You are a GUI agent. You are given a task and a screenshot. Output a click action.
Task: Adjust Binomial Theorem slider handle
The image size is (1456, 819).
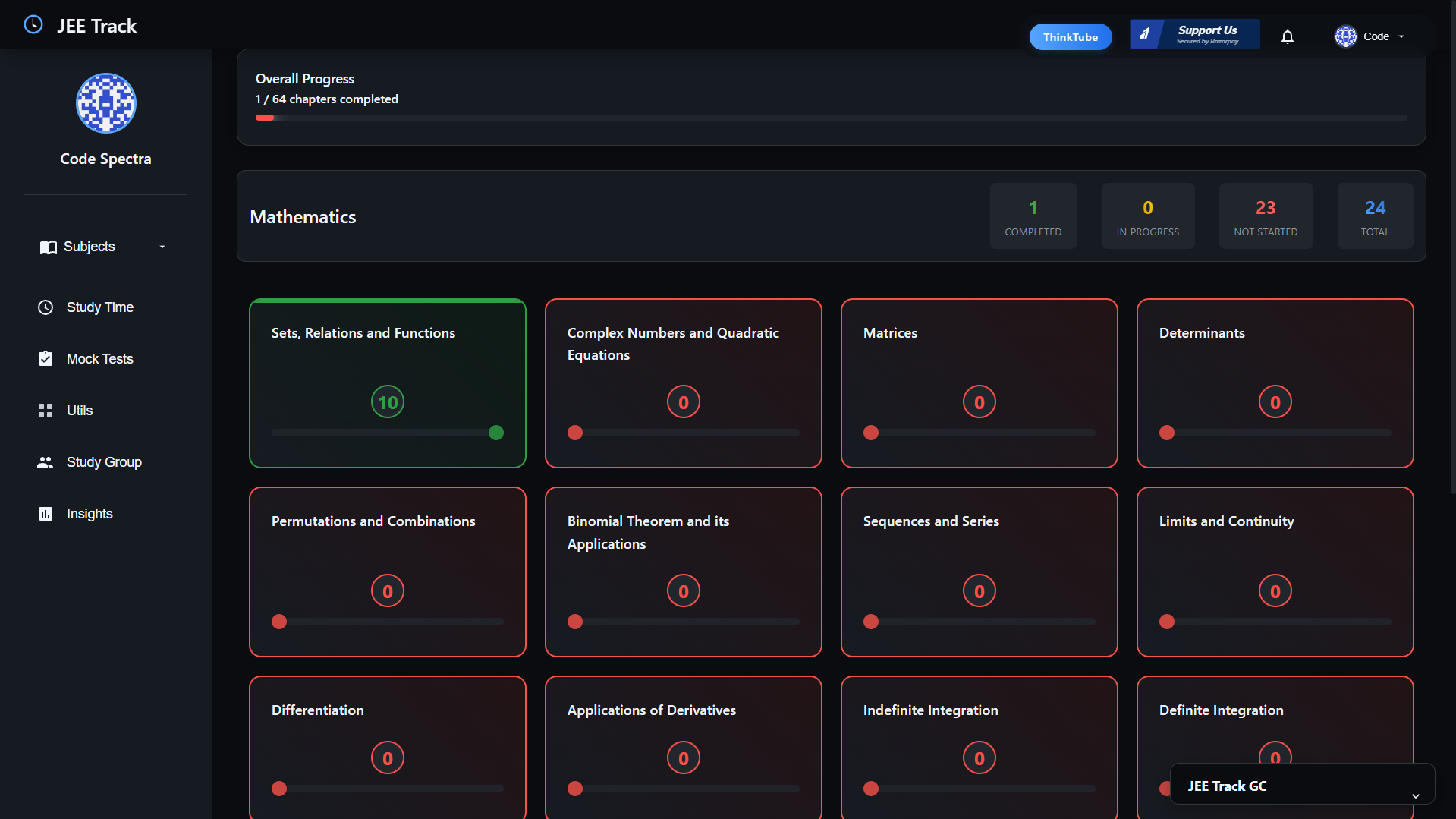coord(575,622)
